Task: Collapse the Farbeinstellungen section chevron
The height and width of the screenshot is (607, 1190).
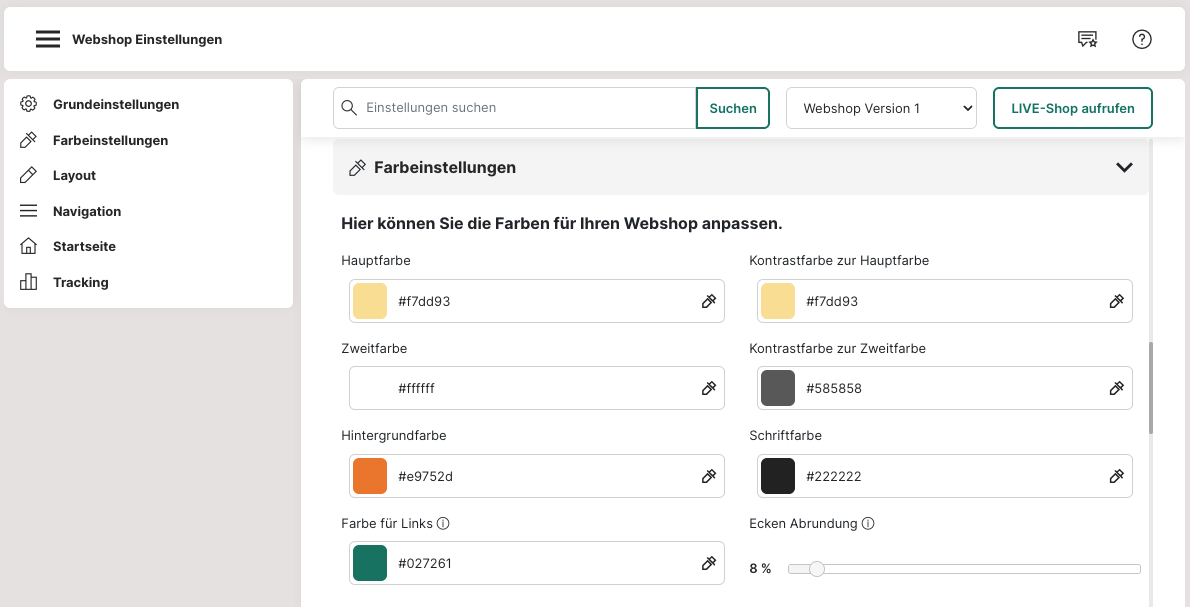Action: click(1124, 168)
